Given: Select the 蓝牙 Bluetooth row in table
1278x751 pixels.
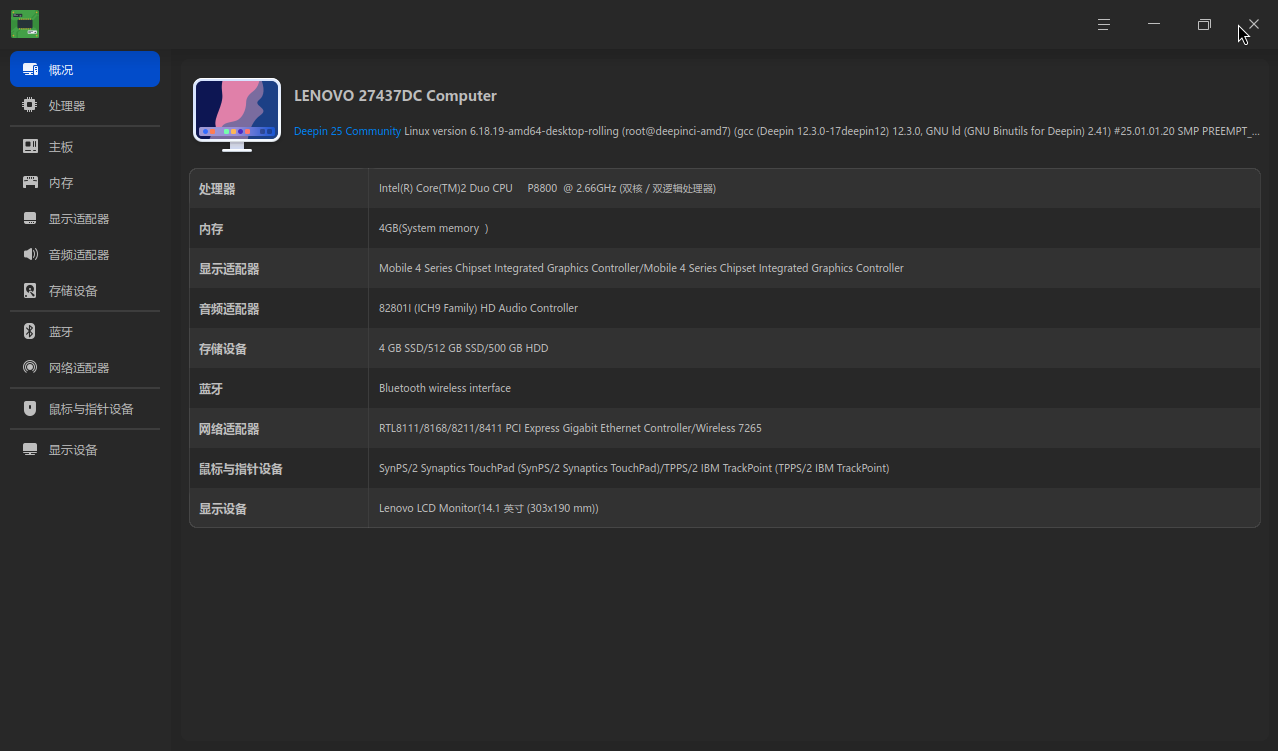Looking at the screenshot, I should point(724,389).
